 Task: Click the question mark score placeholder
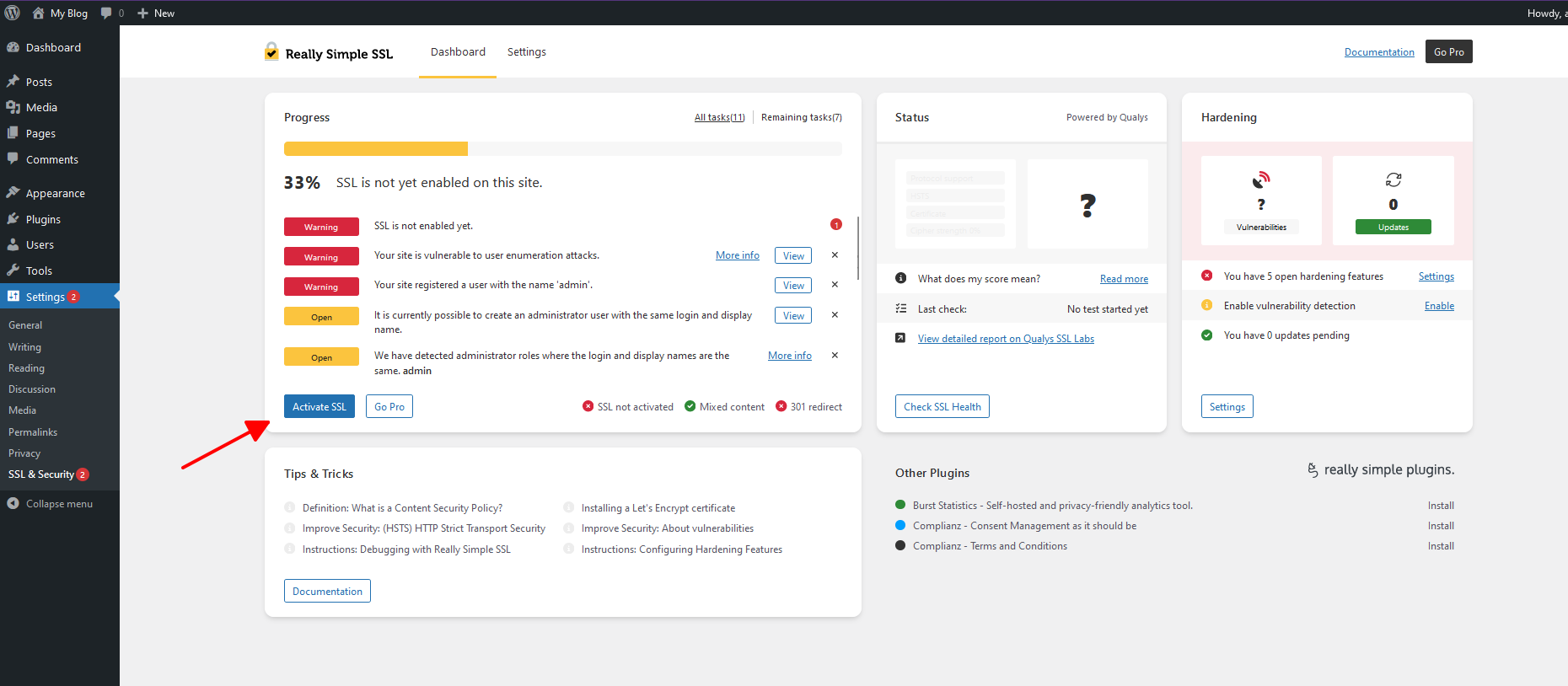coord(1088,205)
